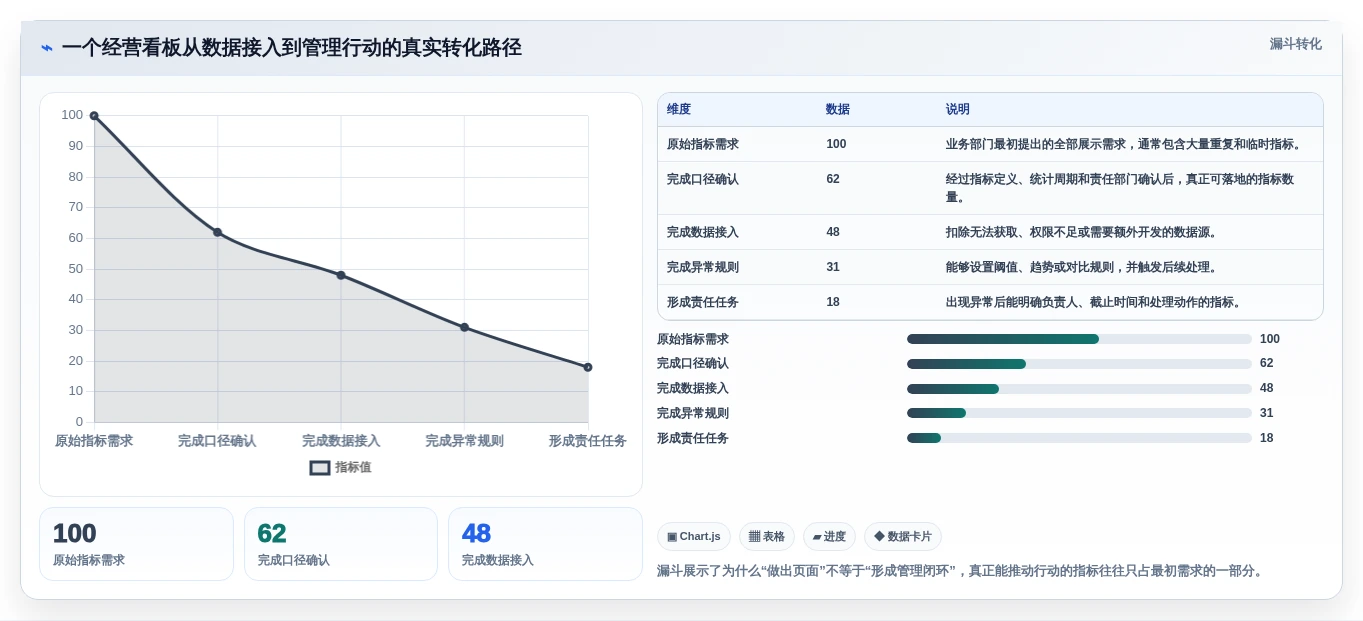This screenshot has width=1363, height=621.
Task: Click the table value 48
Action: click(833, 232)
